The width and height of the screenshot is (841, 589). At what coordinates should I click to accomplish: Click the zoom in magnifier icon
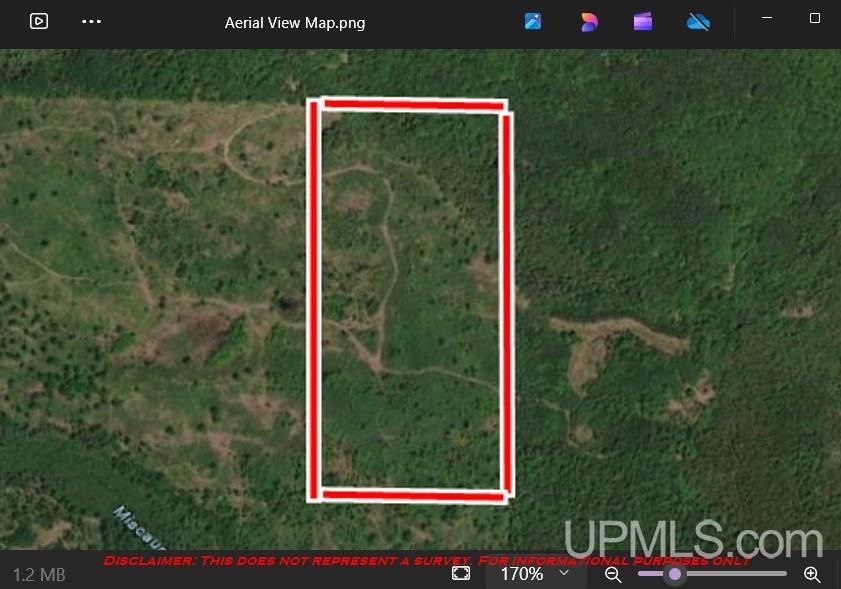point(812,575)
